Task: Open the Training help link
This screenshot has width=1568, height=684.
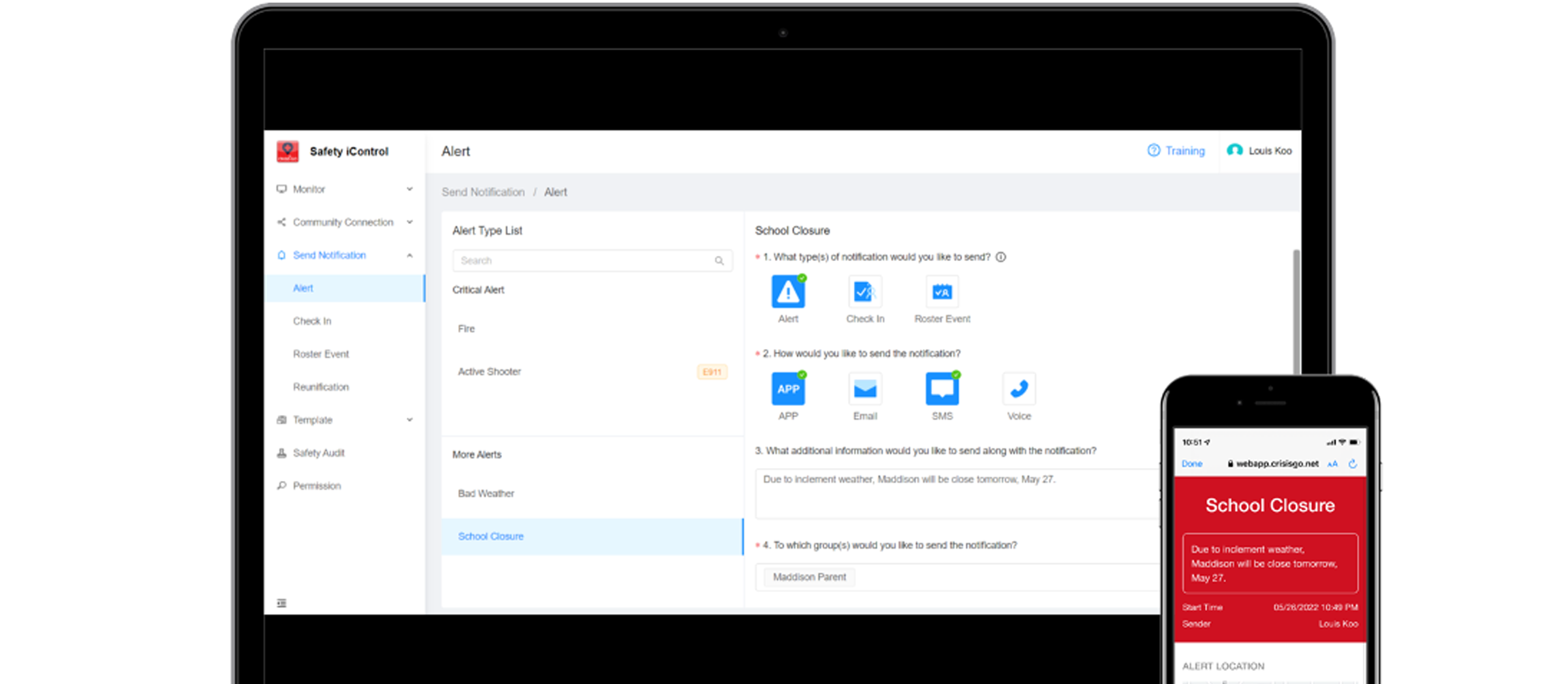Action: (x=1176, y=151)
